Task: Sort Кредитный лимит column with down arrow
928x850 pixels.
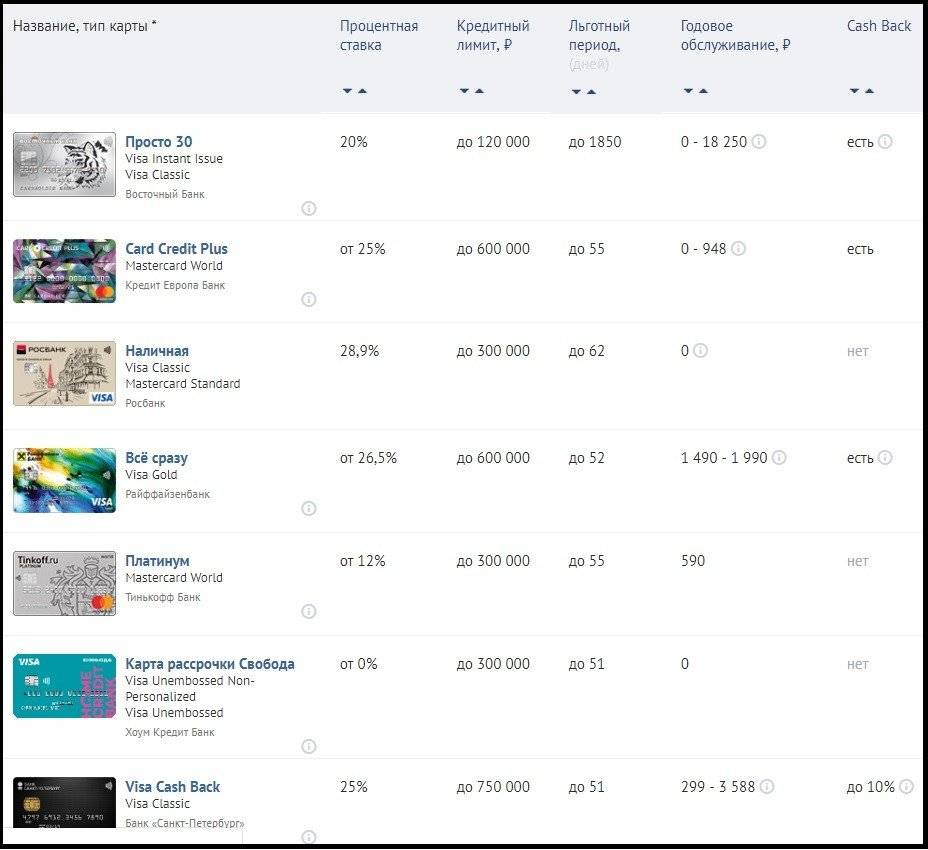Action: click(464, 91)
